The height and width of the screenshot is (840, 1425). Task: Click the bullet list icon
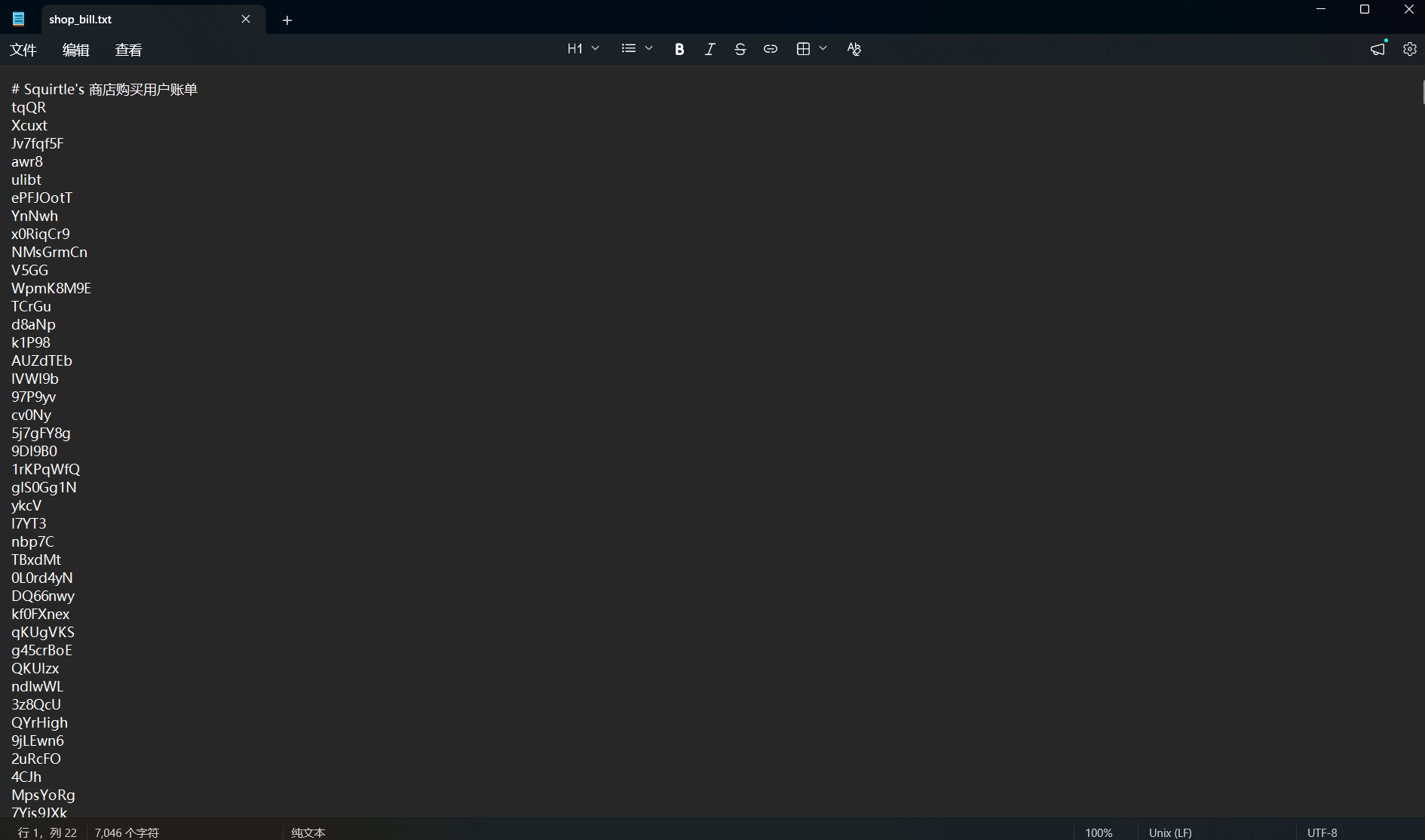628,49
